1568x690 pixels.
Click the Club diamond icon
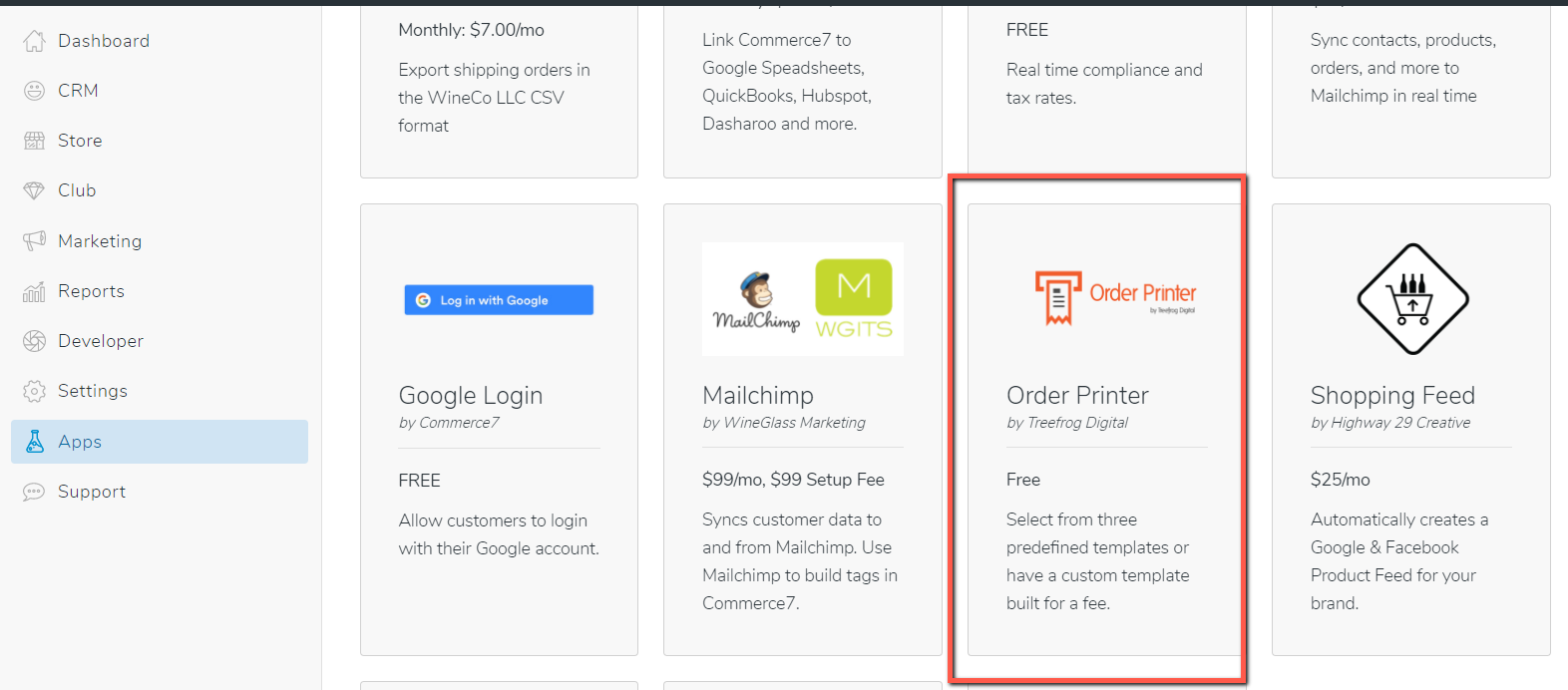[x=35, y=190]
